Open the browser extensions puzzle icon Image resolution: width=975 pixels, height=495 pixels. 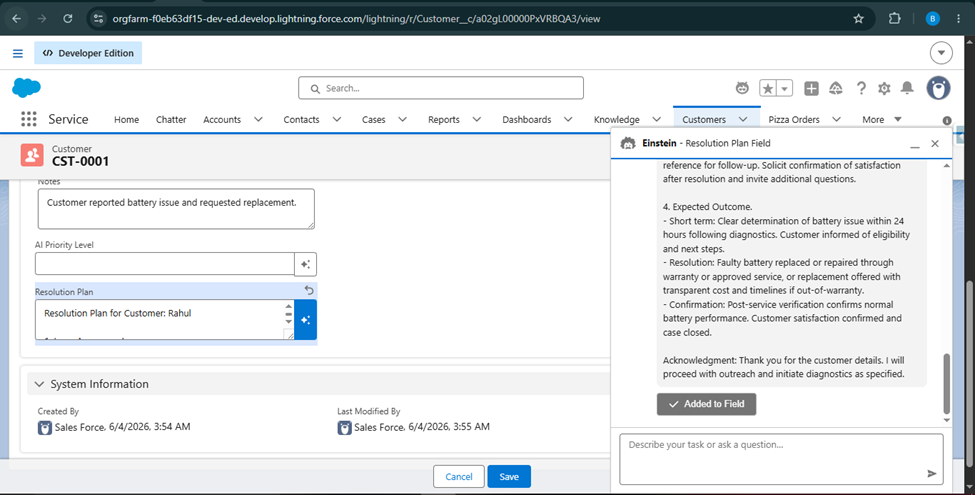[894, 19]
